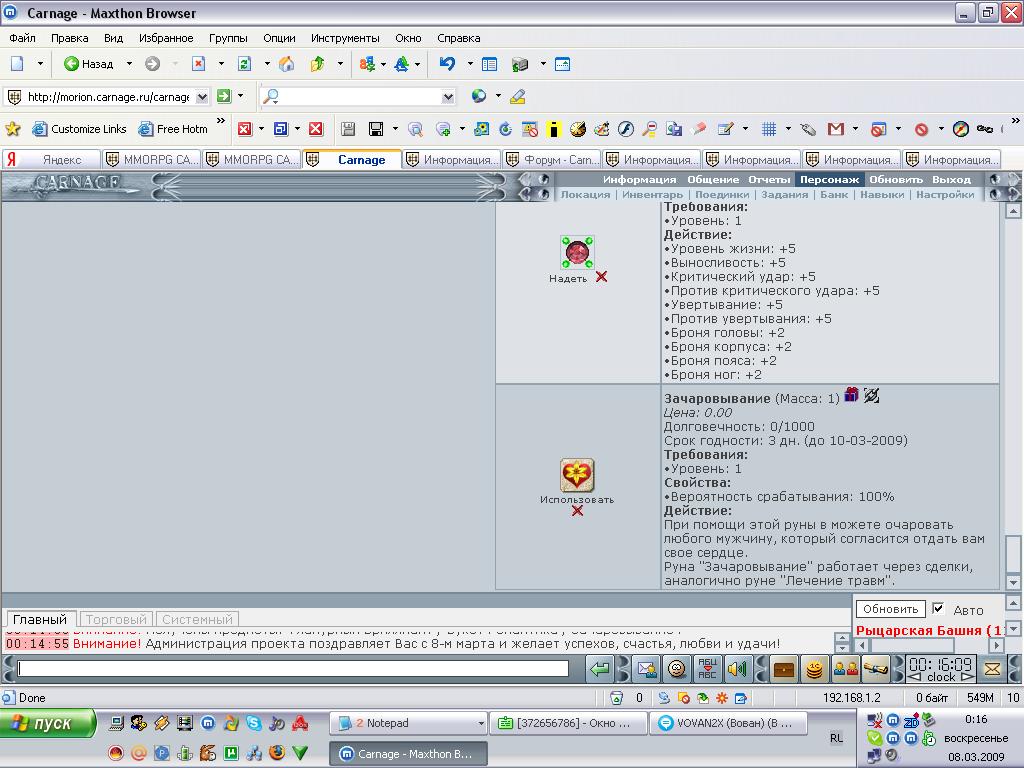Click the Home page toolbar icon

point(287,64)
